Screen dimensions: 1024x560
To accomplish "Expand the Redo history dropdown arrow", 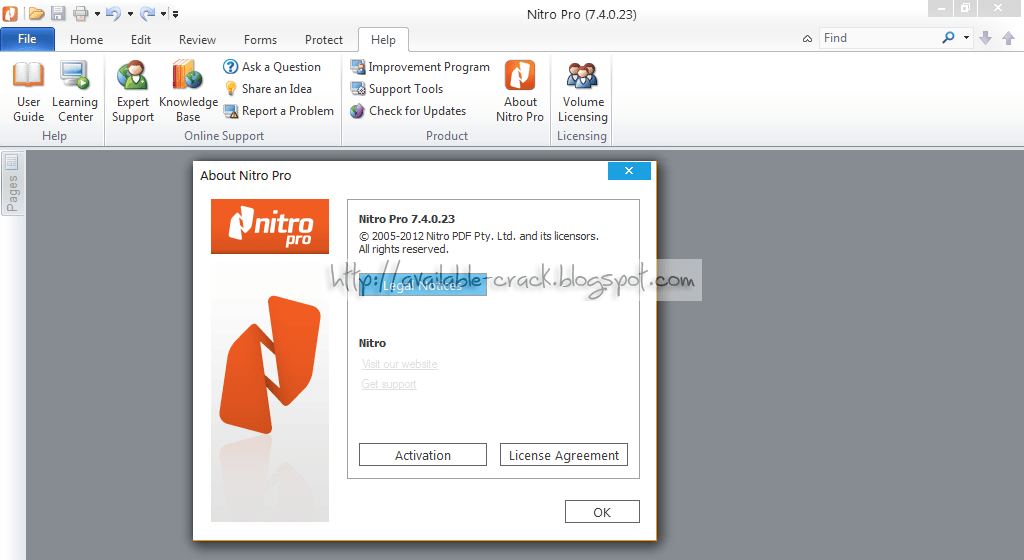I will (x=164, y=14).
